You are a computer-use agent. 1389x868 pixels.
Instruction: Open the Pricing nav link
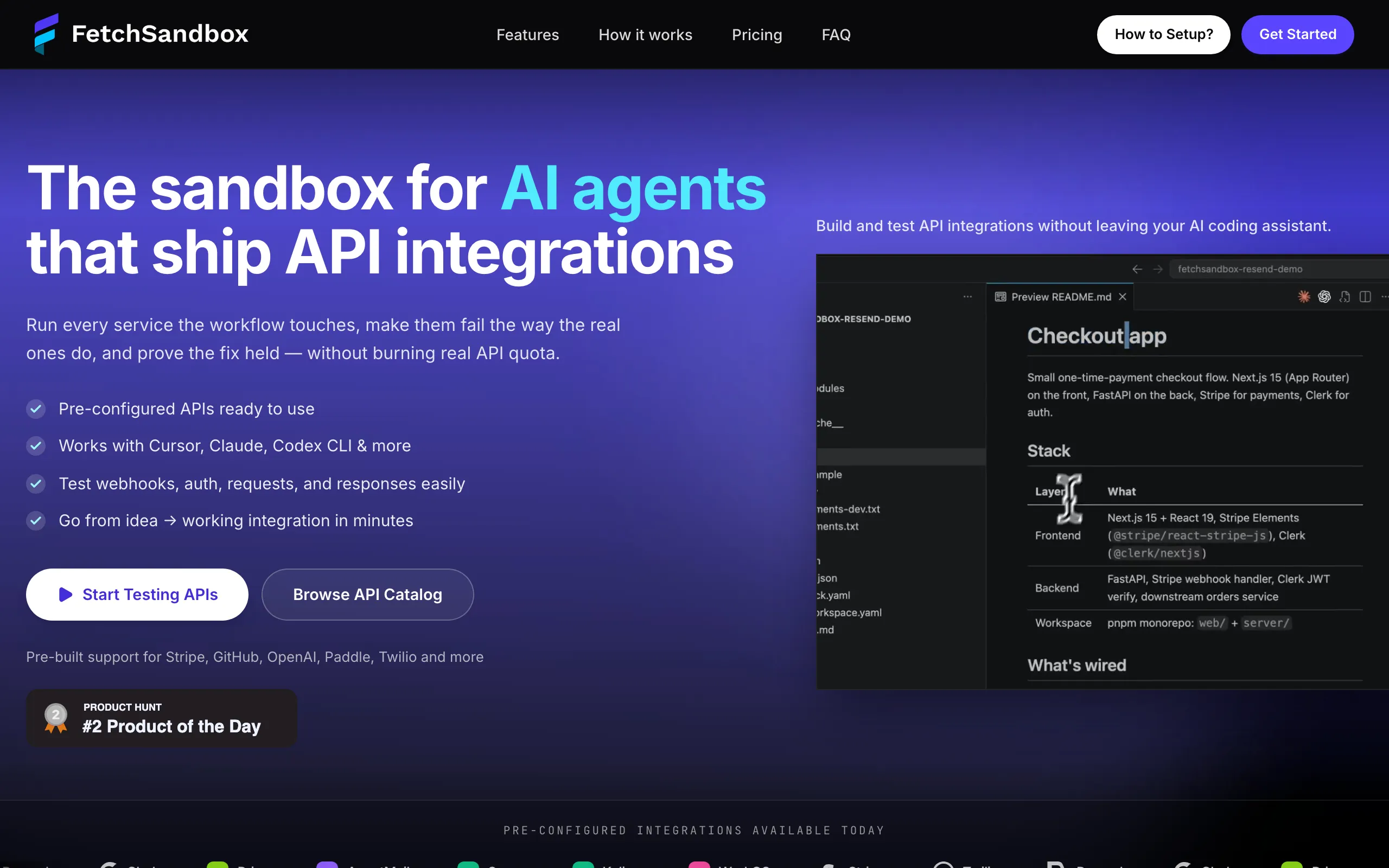(756, 35)
